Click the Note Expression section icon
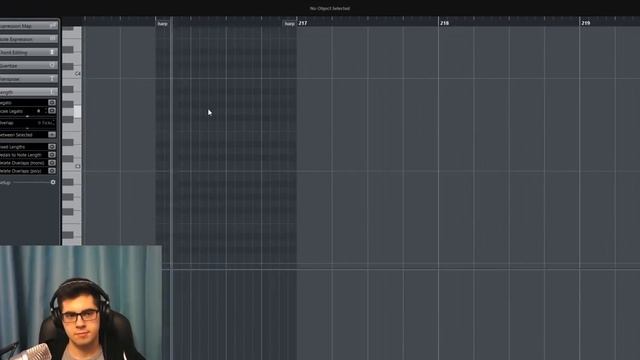The height and width of the screenshot is (360, 640). 53,38
